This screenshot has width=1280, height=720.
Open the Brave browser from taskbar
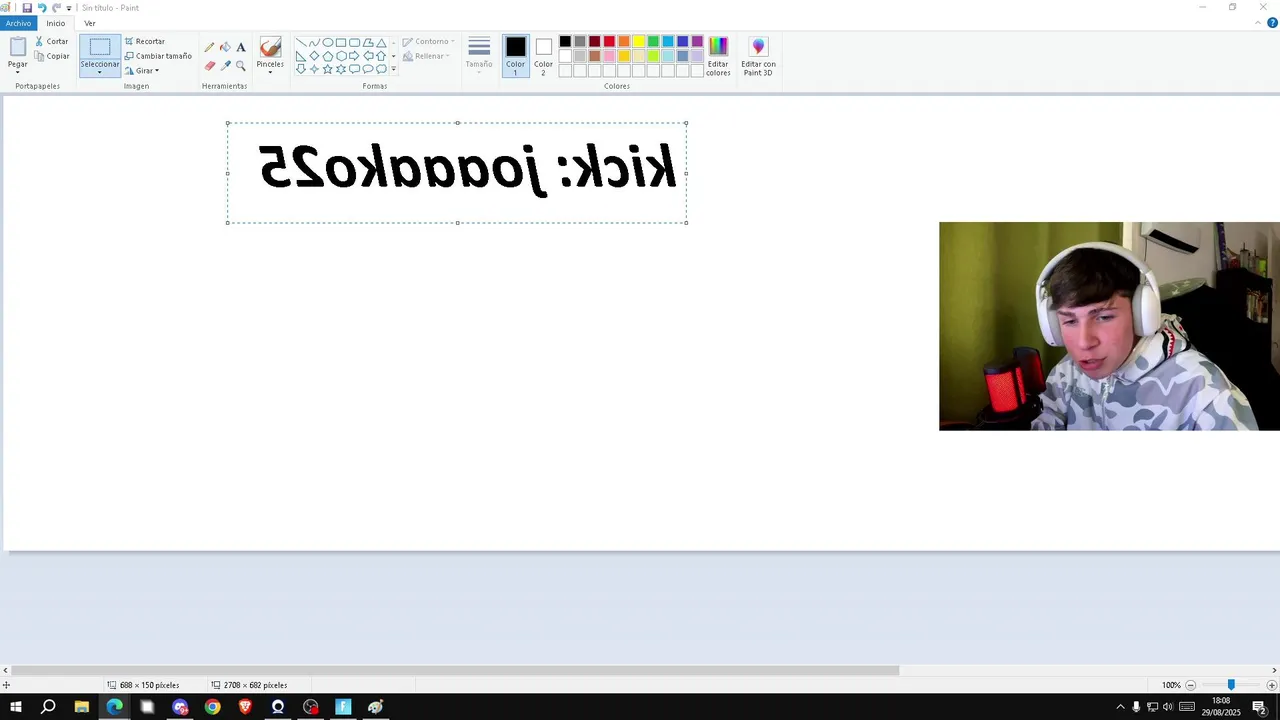[245, 707]
